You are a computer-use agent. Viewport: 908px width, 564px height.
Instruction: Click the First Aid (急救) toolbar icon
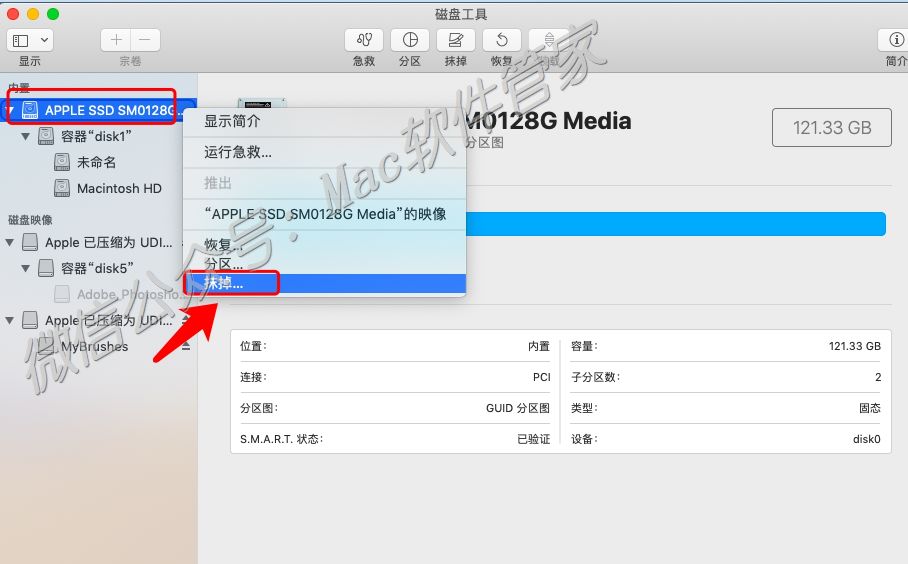[x=364, y=40]
